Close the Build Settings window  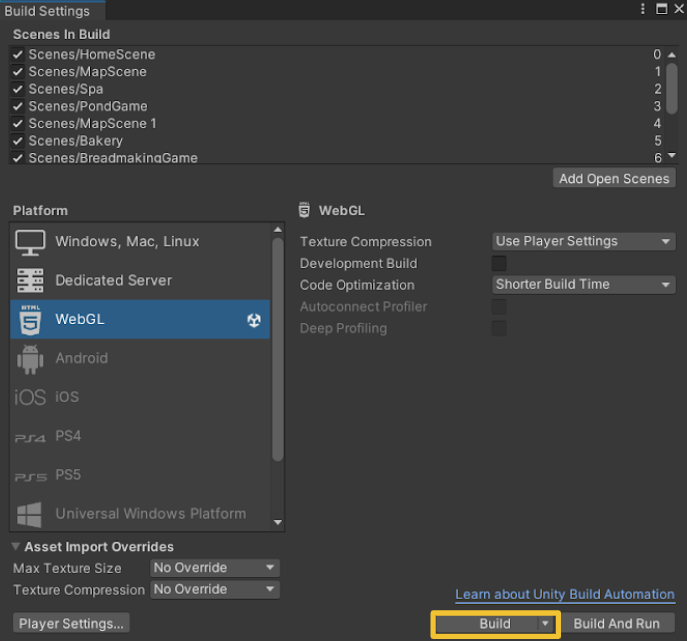(x=679, y=9)
